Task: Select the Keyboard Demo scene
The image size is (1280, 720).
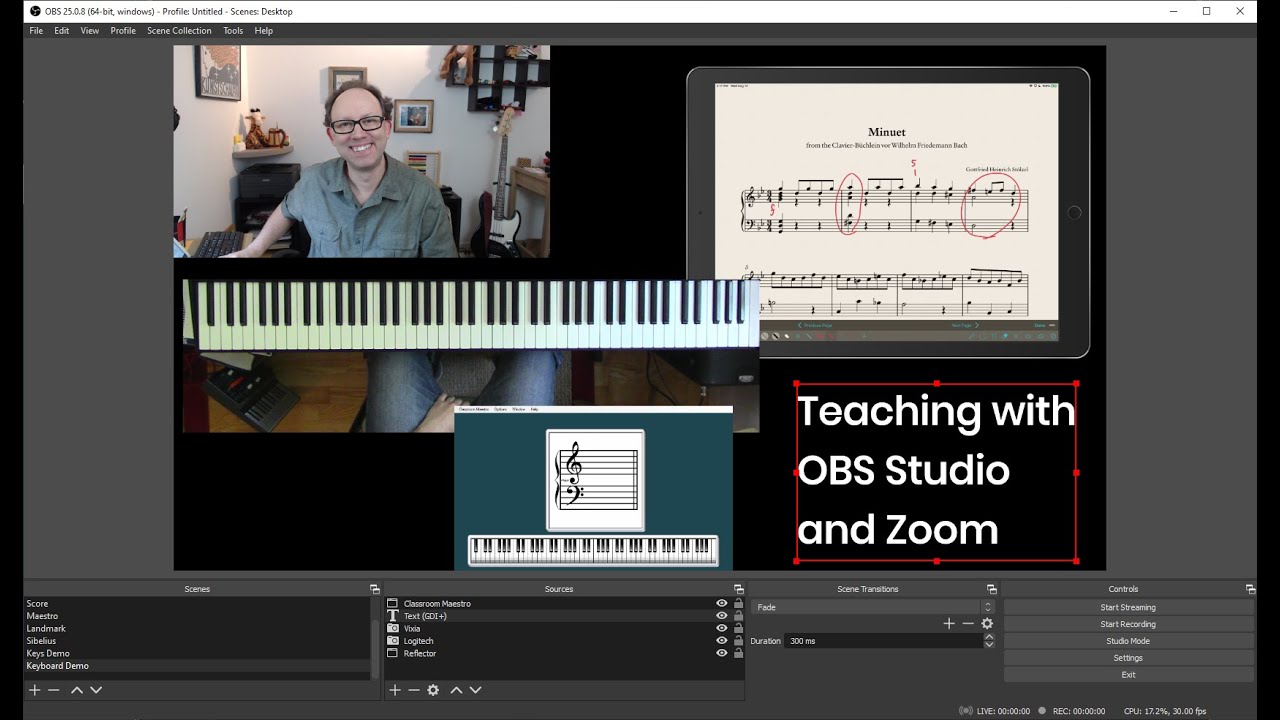Action: coord(197,666)
